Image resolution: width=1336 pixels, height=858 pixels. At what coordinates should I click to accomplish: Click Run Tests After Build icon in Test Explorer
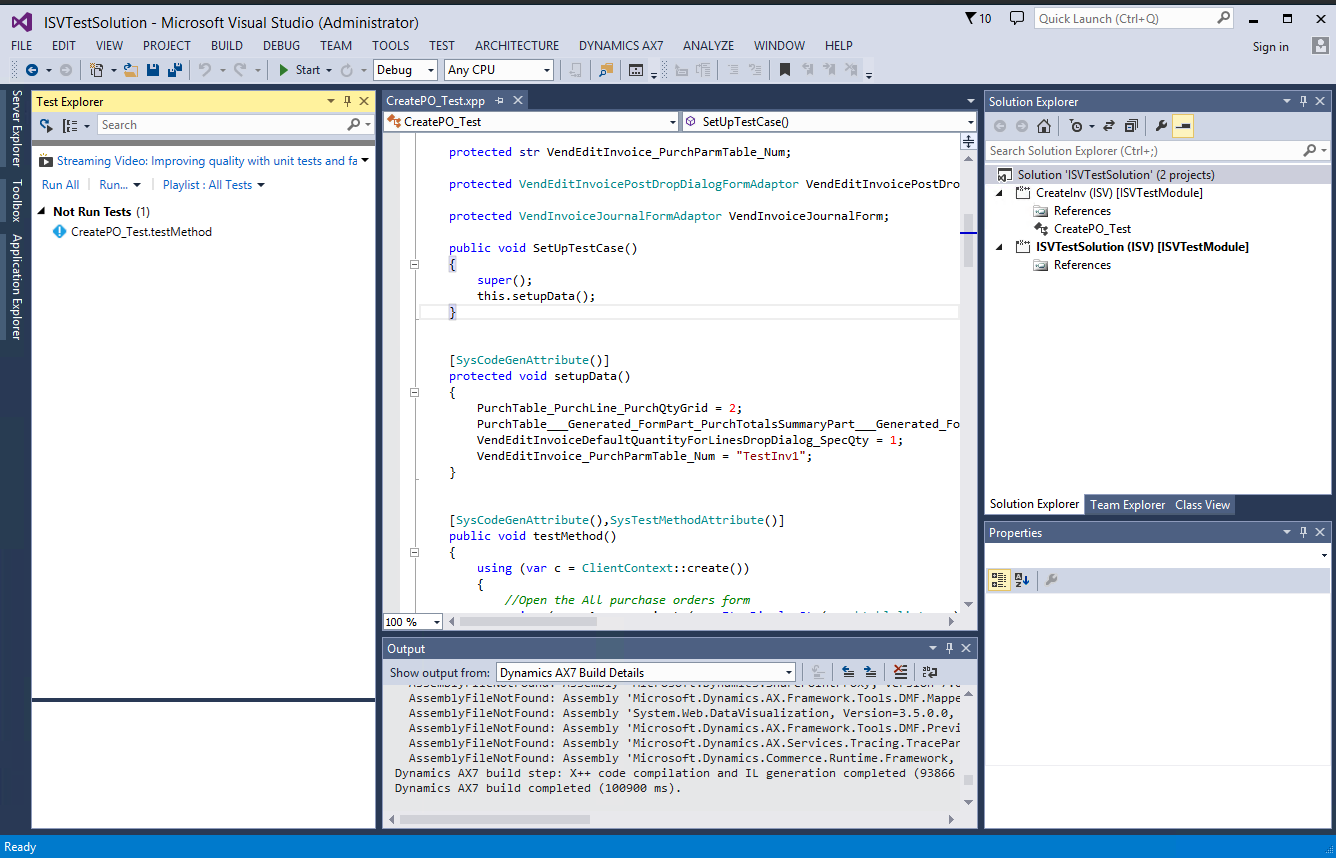[46, 125]
